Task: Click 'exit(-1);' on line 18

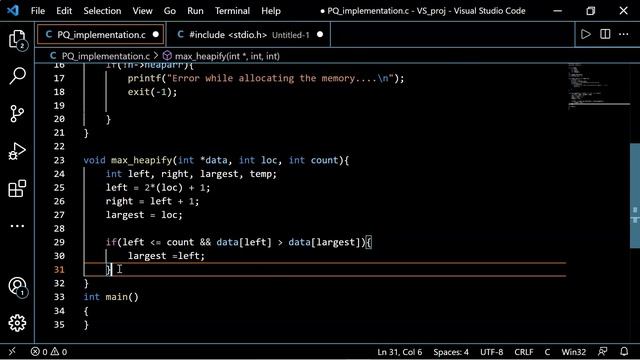Action: point(152,92)
